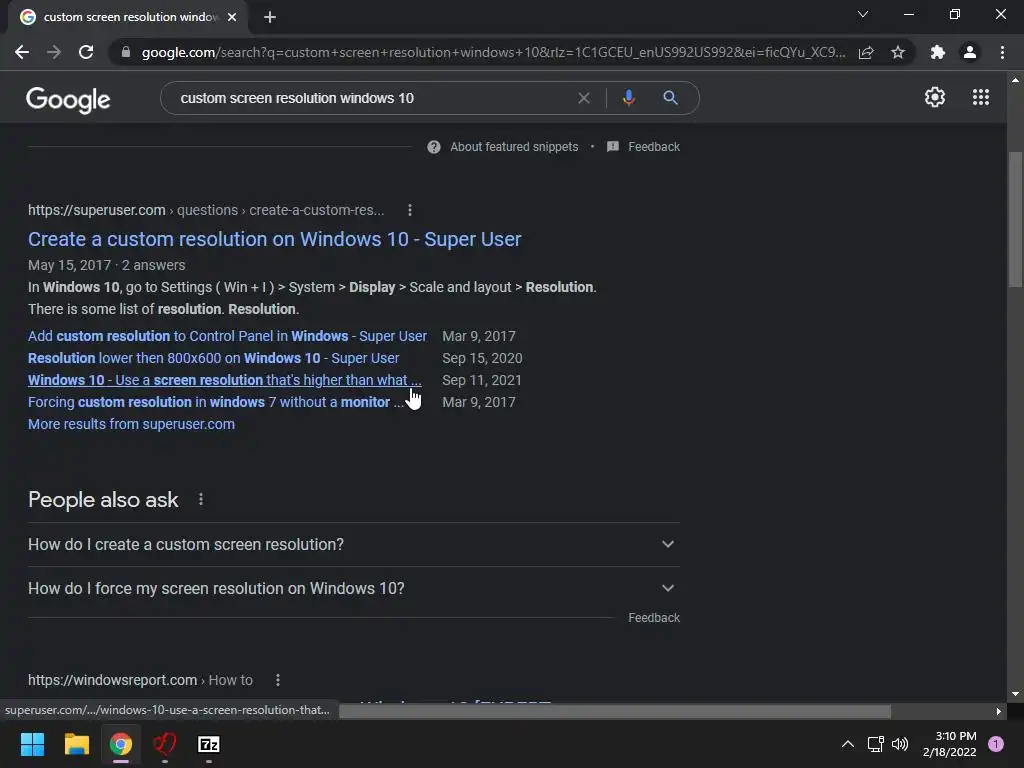Screen dimensions: 1024x768
Task: Open the tab search chevron
Action: (863, 14)
